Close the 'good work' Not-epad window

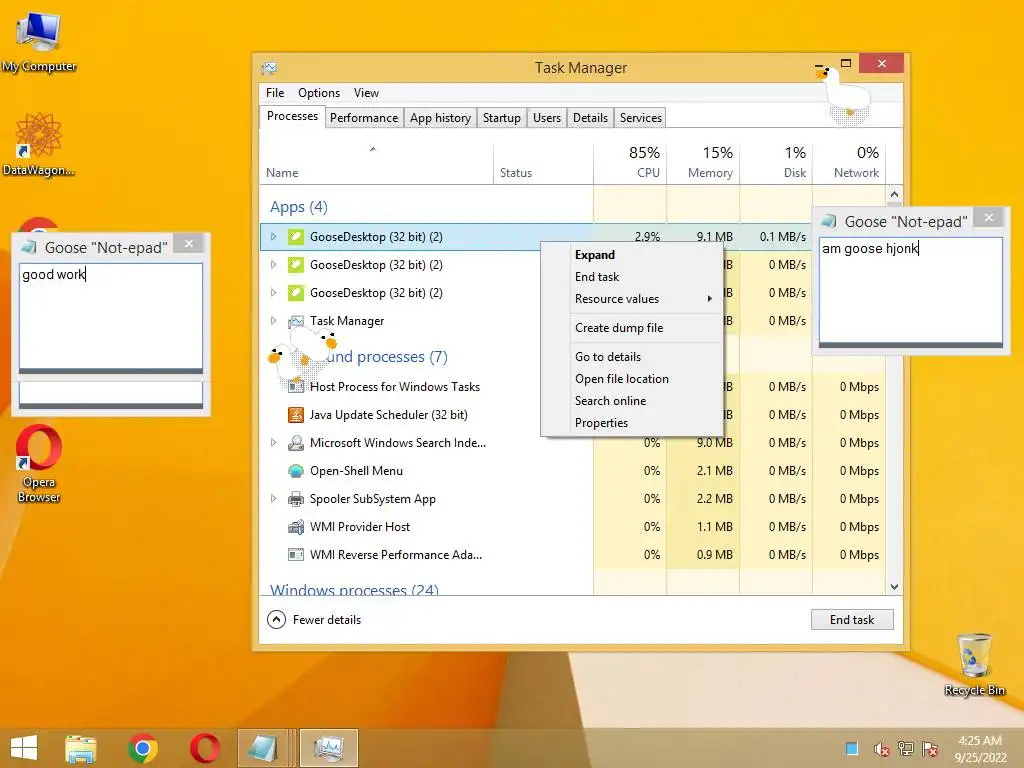coord(189,244)
